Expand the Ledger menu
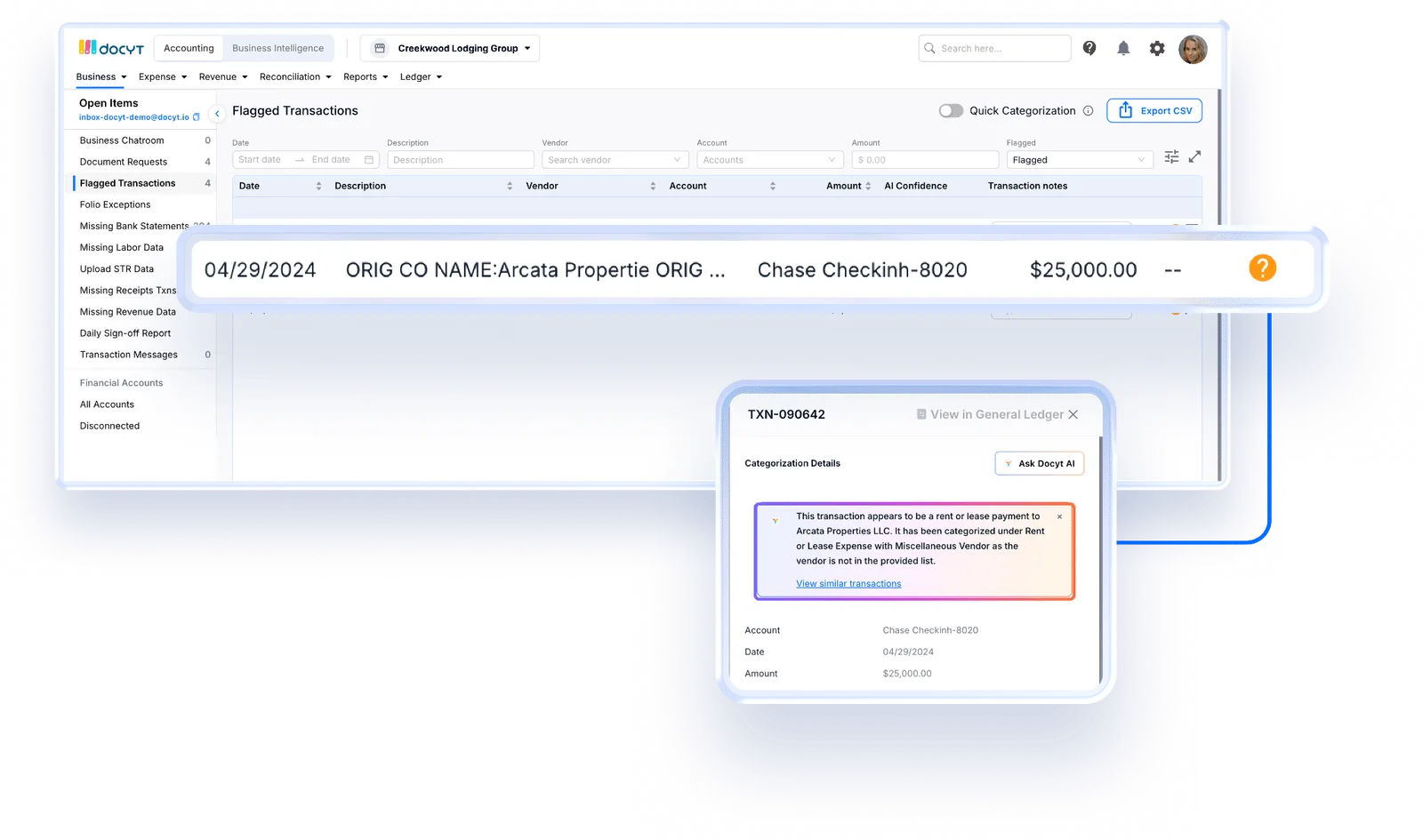Screen dimensions: 1423x840 [x=421, y=76]
